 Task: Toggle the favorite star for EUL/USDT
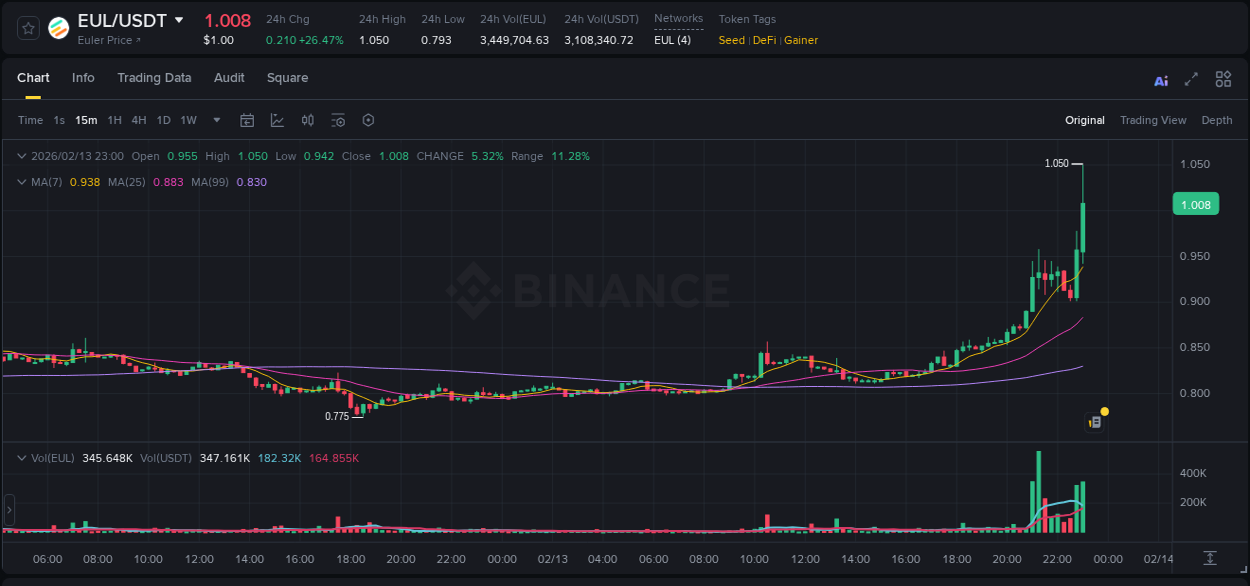coord(27,27)
